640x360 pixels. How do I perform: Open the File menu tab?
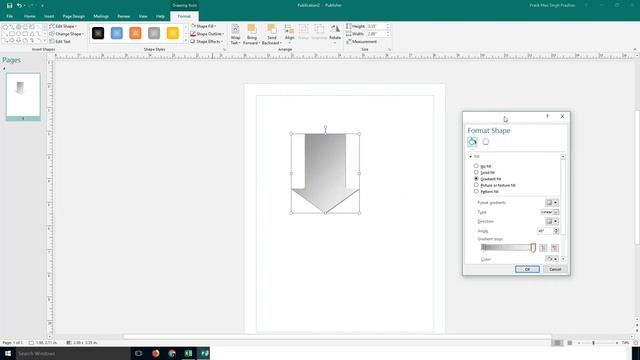click(x=9, y=16)
